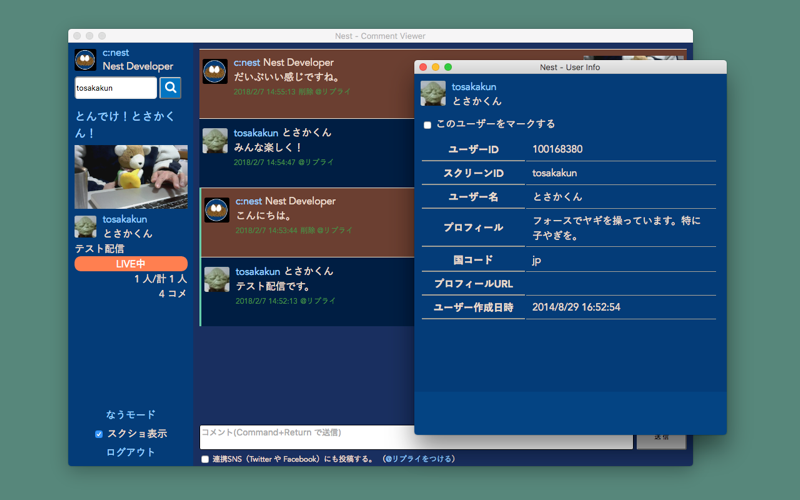Screen dimensions: 800x500
Task: Minimize User Info with the yellow button
Action: click(436, 67)
